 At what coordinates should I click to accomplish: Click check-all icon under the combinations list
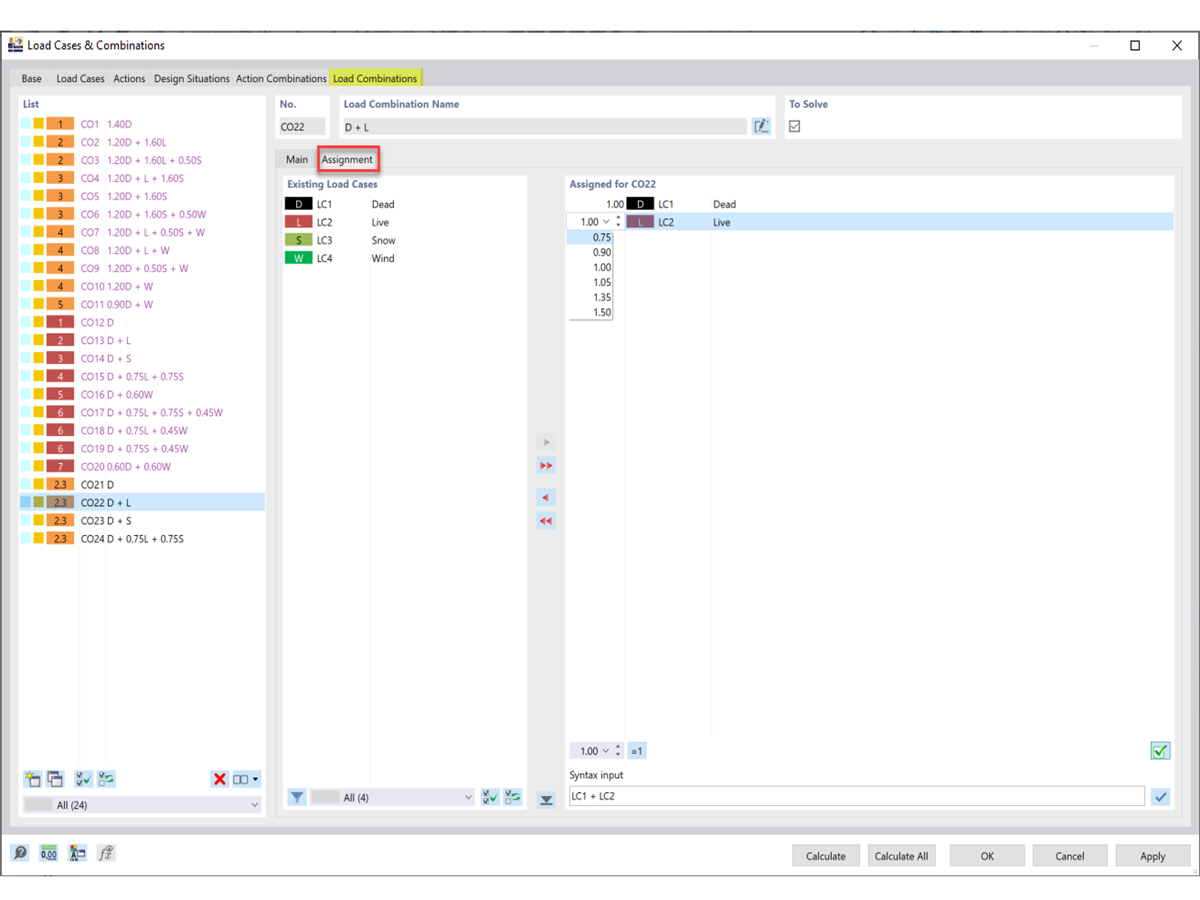click(84, 779)
